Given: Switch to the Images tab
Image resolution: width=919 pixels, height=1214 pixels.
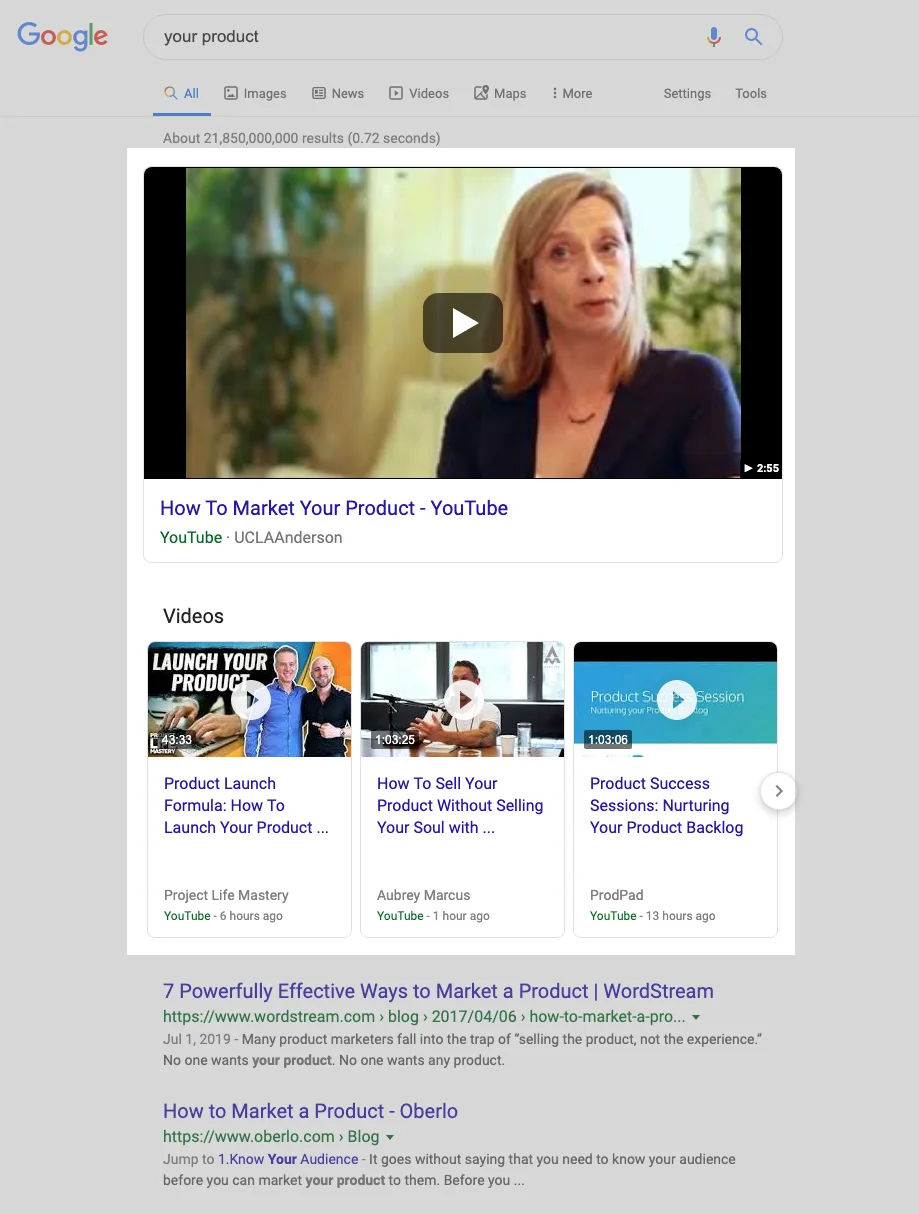Looking at the screenshot, I should coord(255,93).
